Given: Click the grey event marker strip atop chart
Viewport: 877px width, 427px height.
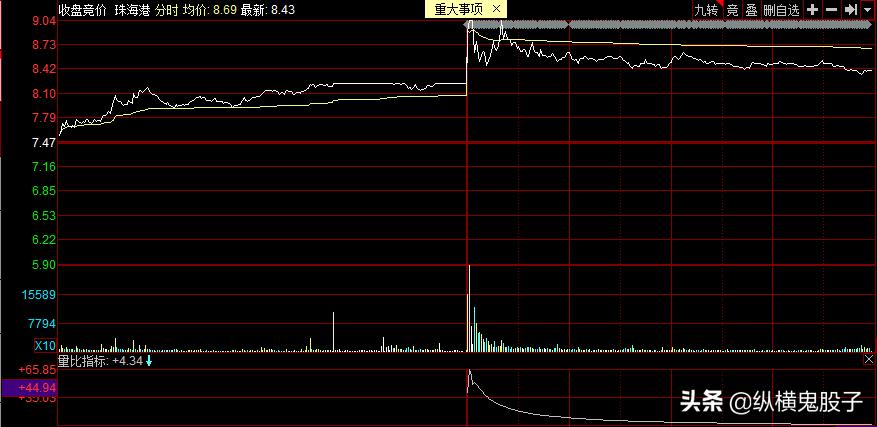Looking at the screenshot, I should [x=668, y=25].
